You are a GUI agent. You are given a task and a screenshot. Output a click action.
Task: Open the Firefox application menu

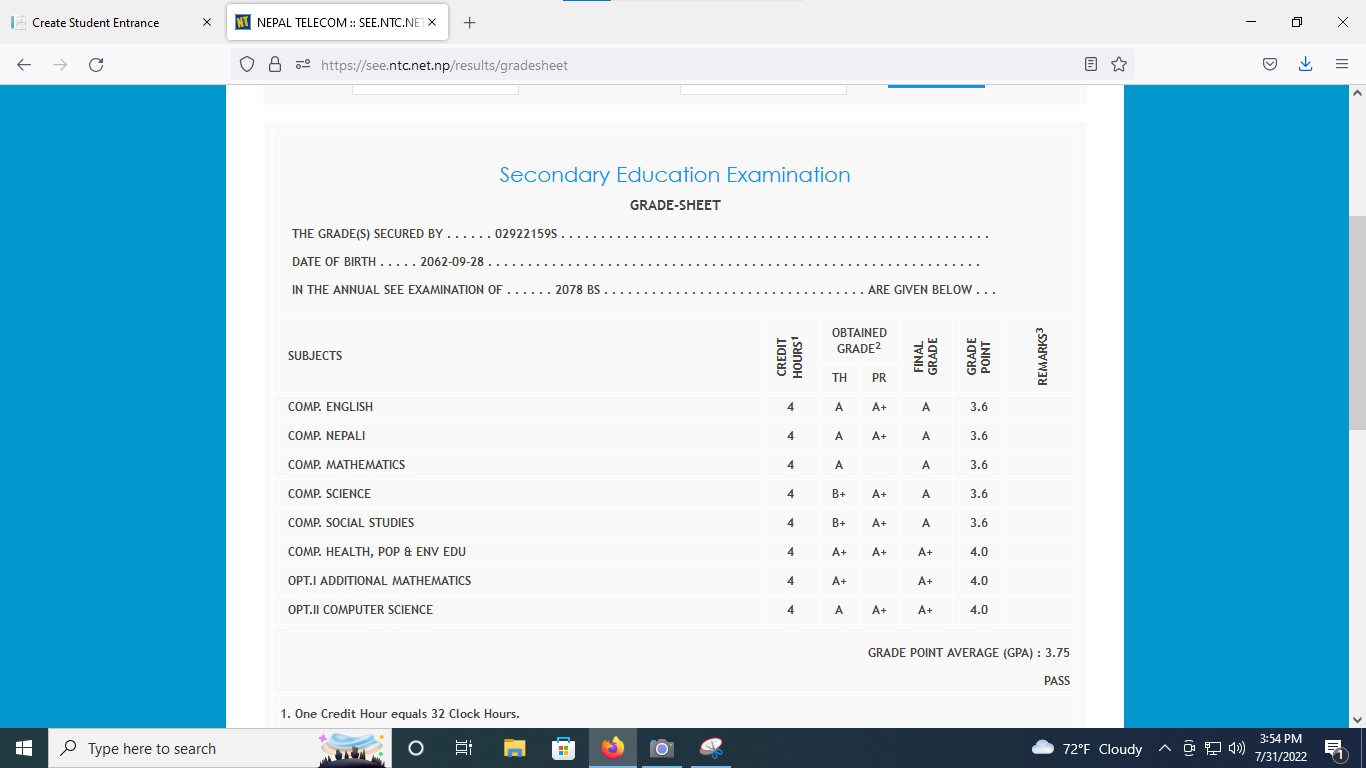pyautogui.click(x=1342, y=65)
